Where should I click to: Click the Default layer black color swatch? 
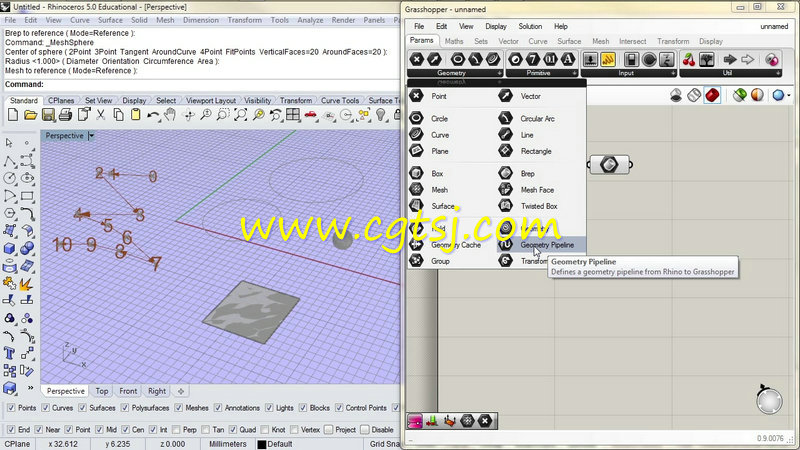262,444
